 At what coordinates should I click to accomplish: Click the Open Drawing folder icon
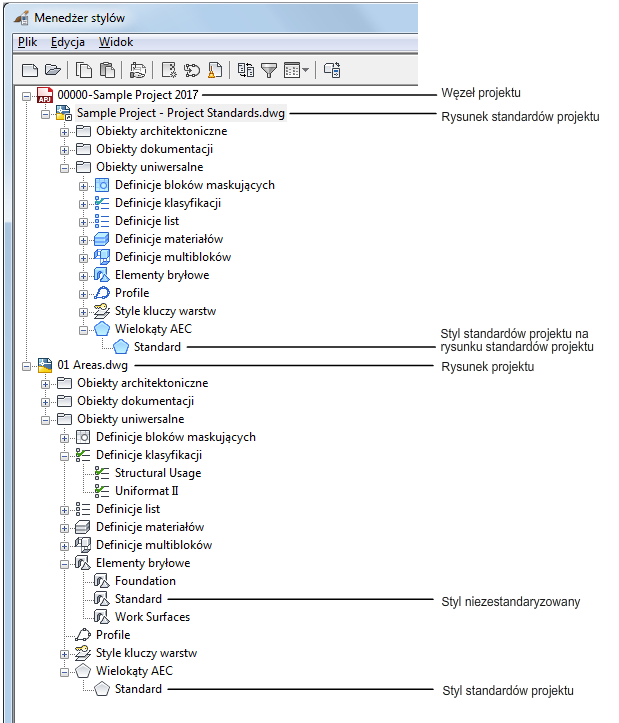[53, 70]
